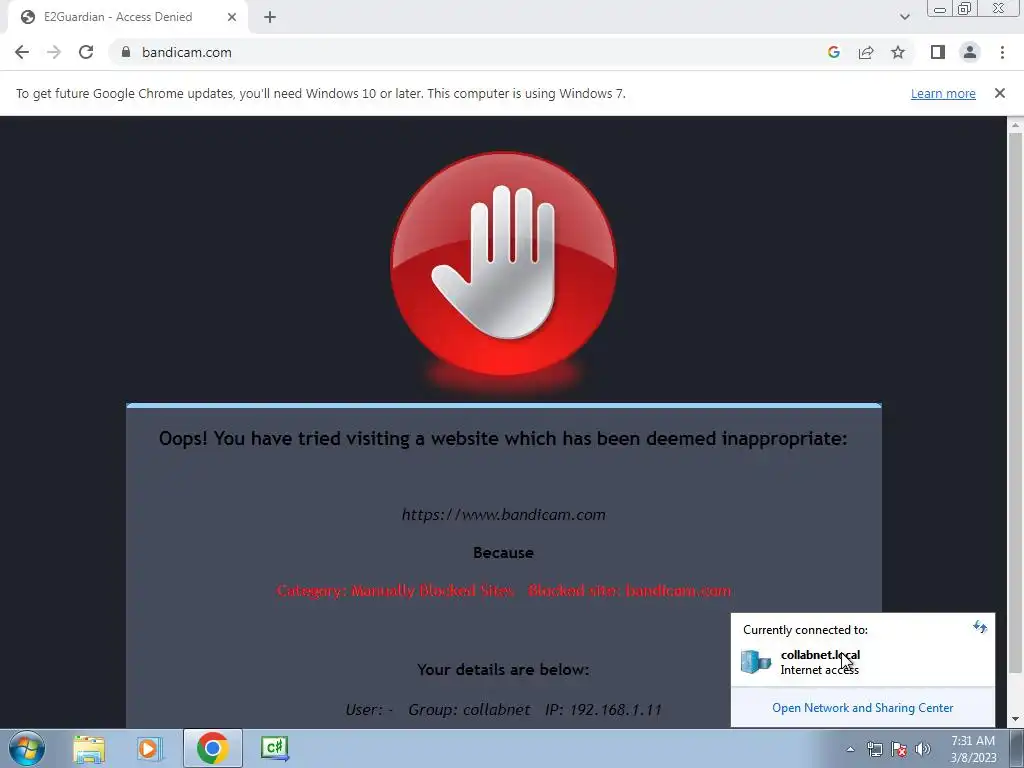View site information via lock icon
The height and width of the screenshot is (768, 1024).
click(x=126, y=52)
